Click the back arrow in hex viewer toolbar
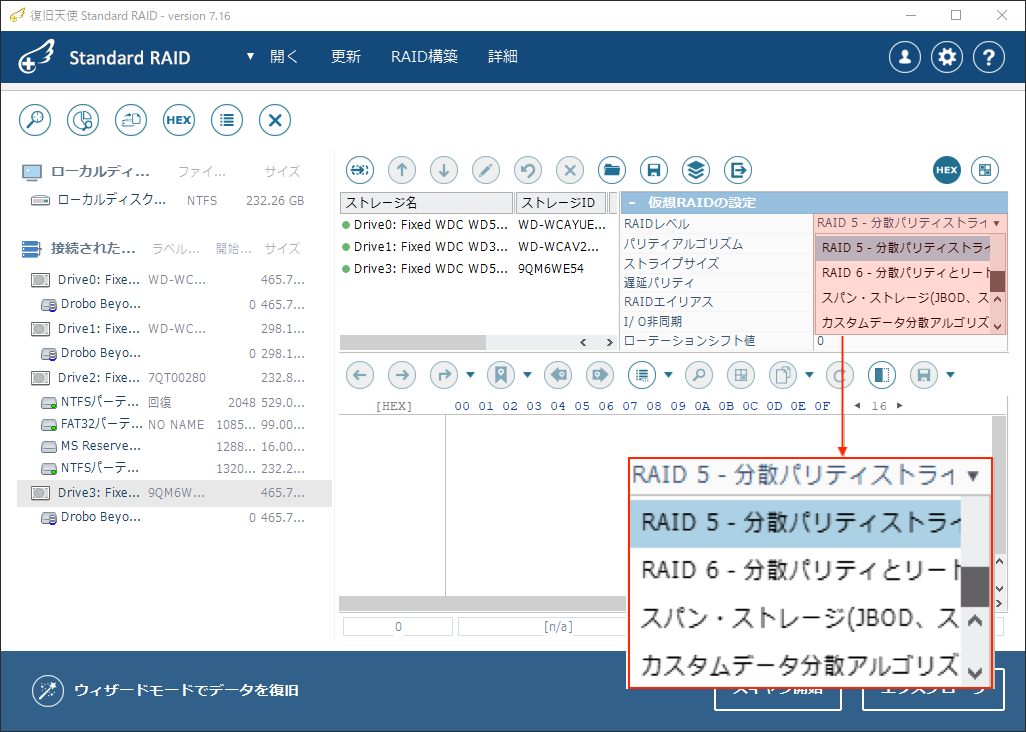This screenshot has width=1026, height=732. 360,375
